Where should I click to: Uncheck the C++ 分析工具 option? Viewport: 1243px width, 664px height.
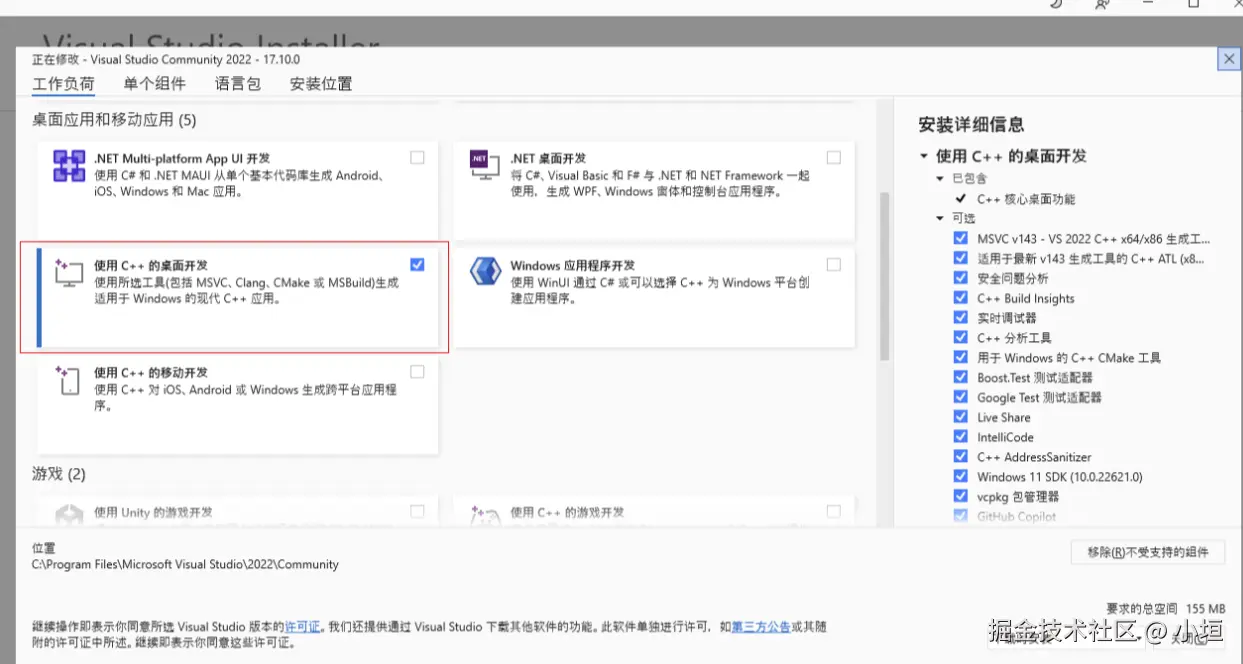pos(961,338)
